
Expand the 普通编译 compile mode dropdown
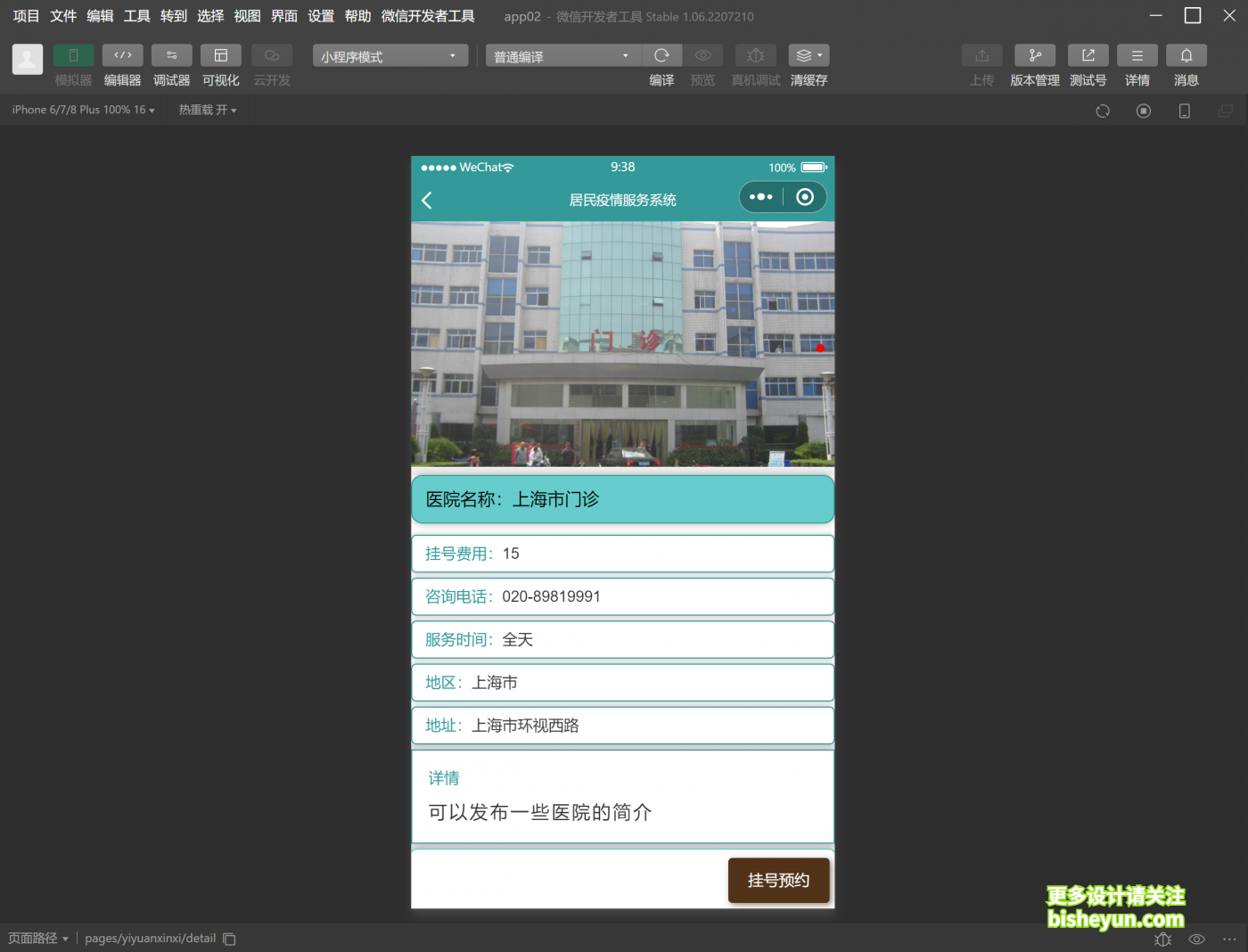[x=562, y=56]
